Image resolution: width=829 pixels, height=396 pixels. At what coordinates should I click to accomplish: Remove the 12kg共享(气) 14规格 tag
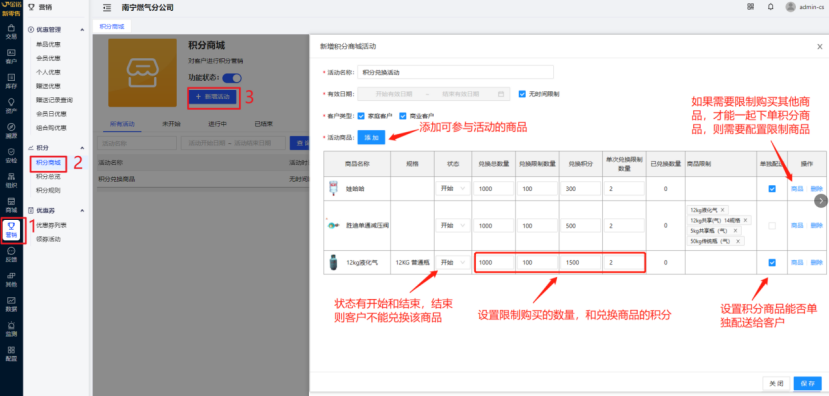click(x=745, y=220)
